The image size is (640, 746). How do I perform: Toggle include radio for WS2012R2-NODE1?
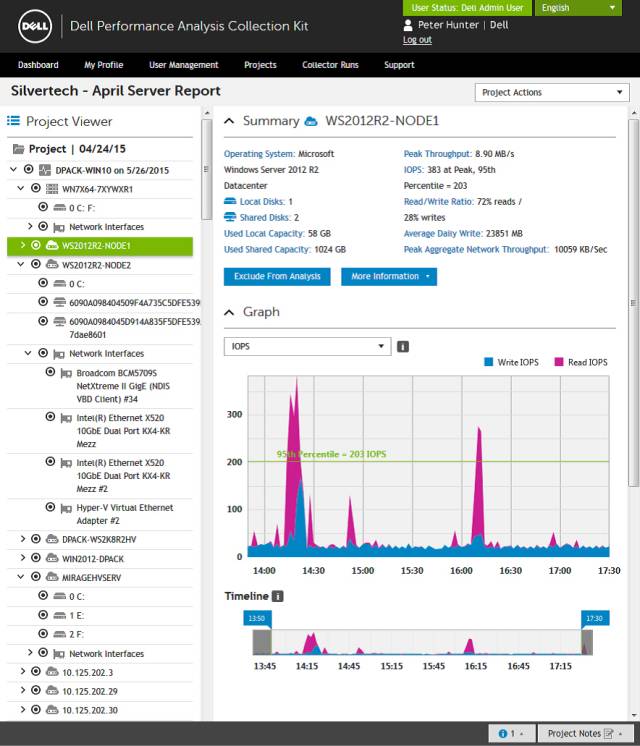(x=36, y=245)
